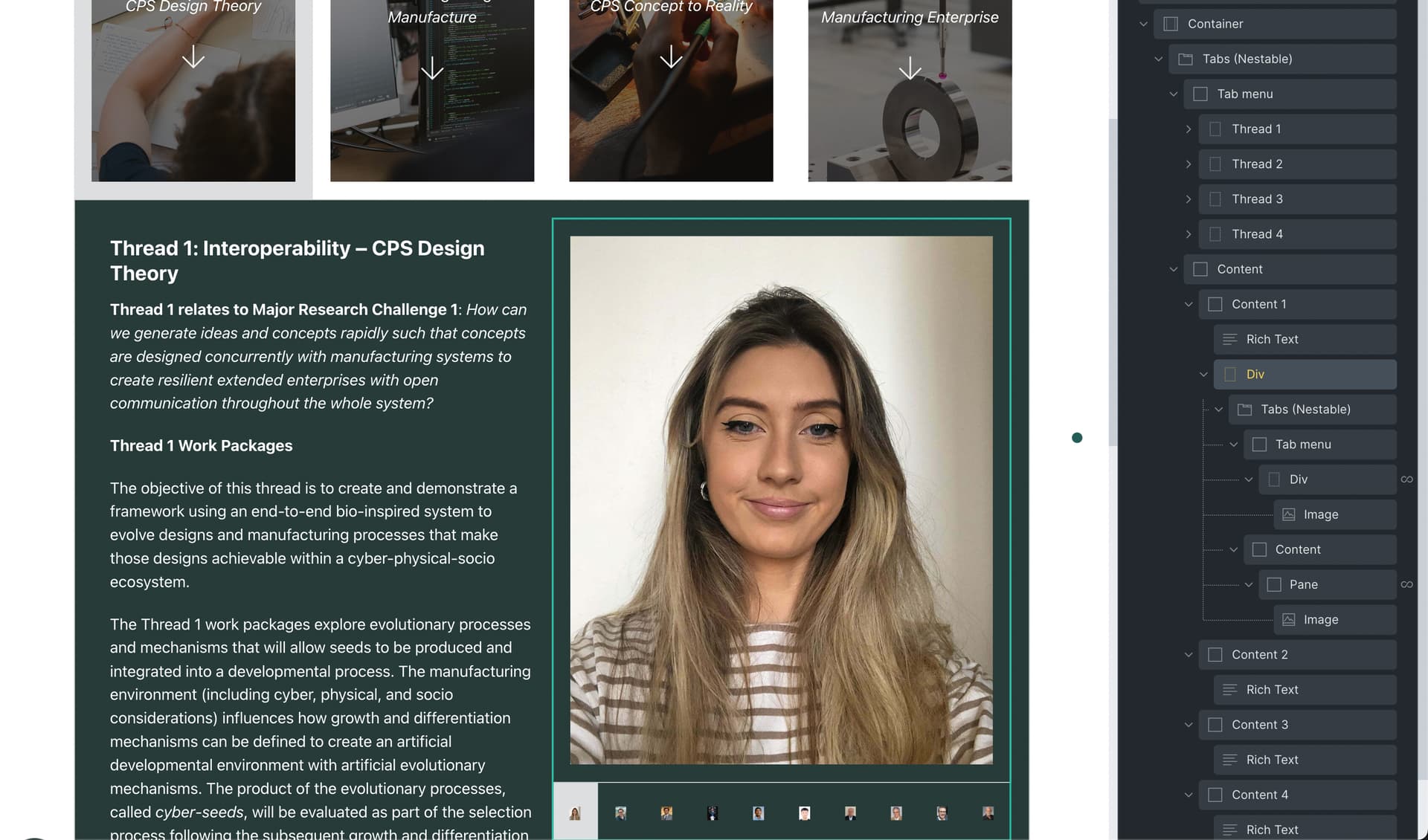The height and width of the screenshot is (840, 1428).
Task: Collapse the Content 4 chevron
Action: click(x=1188, y=795)
